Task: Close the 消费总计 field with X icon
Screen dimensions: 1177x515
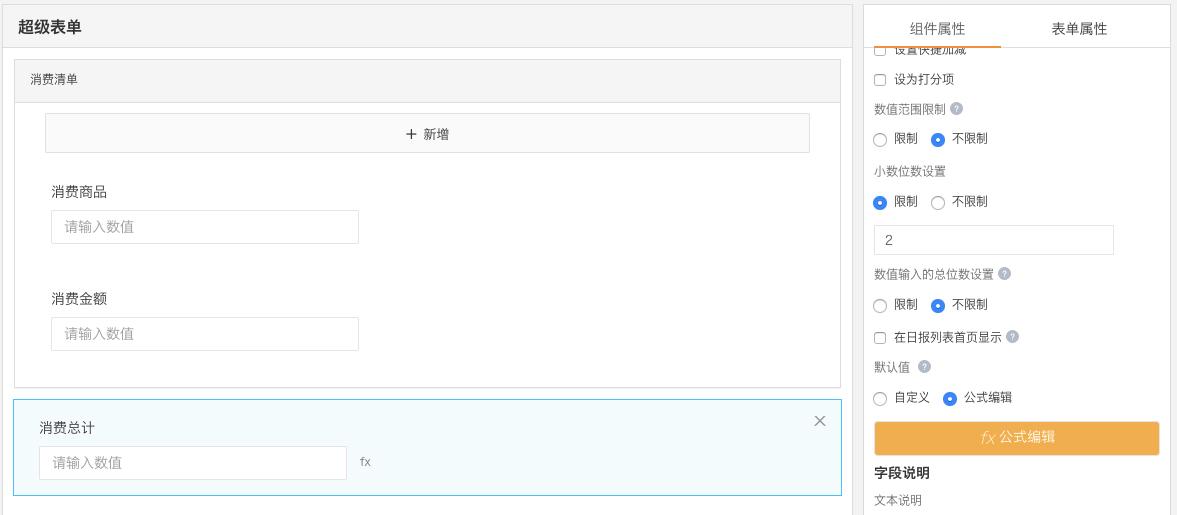Action: coord(820,421)
